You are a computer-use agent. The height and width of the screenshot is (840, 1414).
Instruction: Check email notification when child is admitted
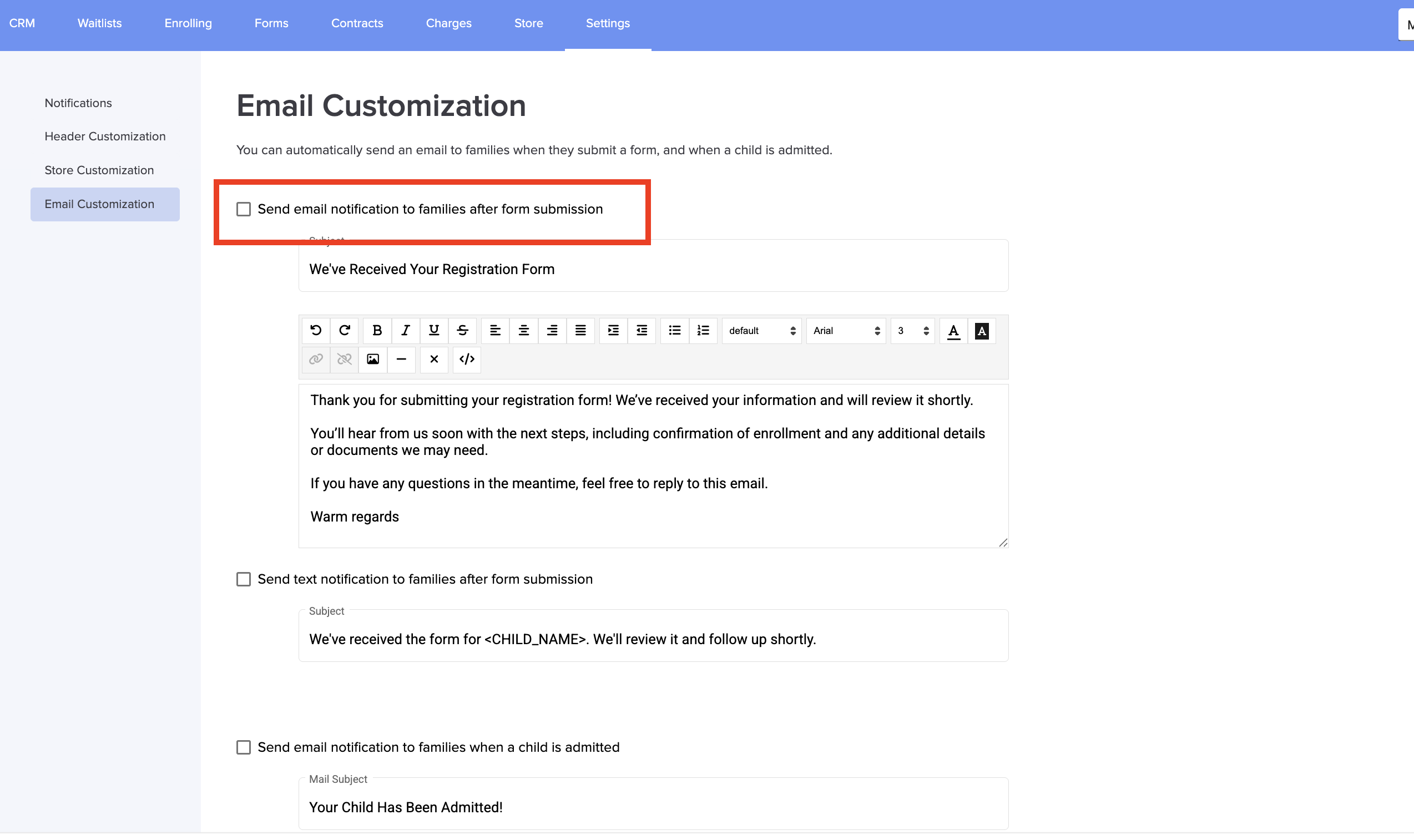[x=244, y=748]
